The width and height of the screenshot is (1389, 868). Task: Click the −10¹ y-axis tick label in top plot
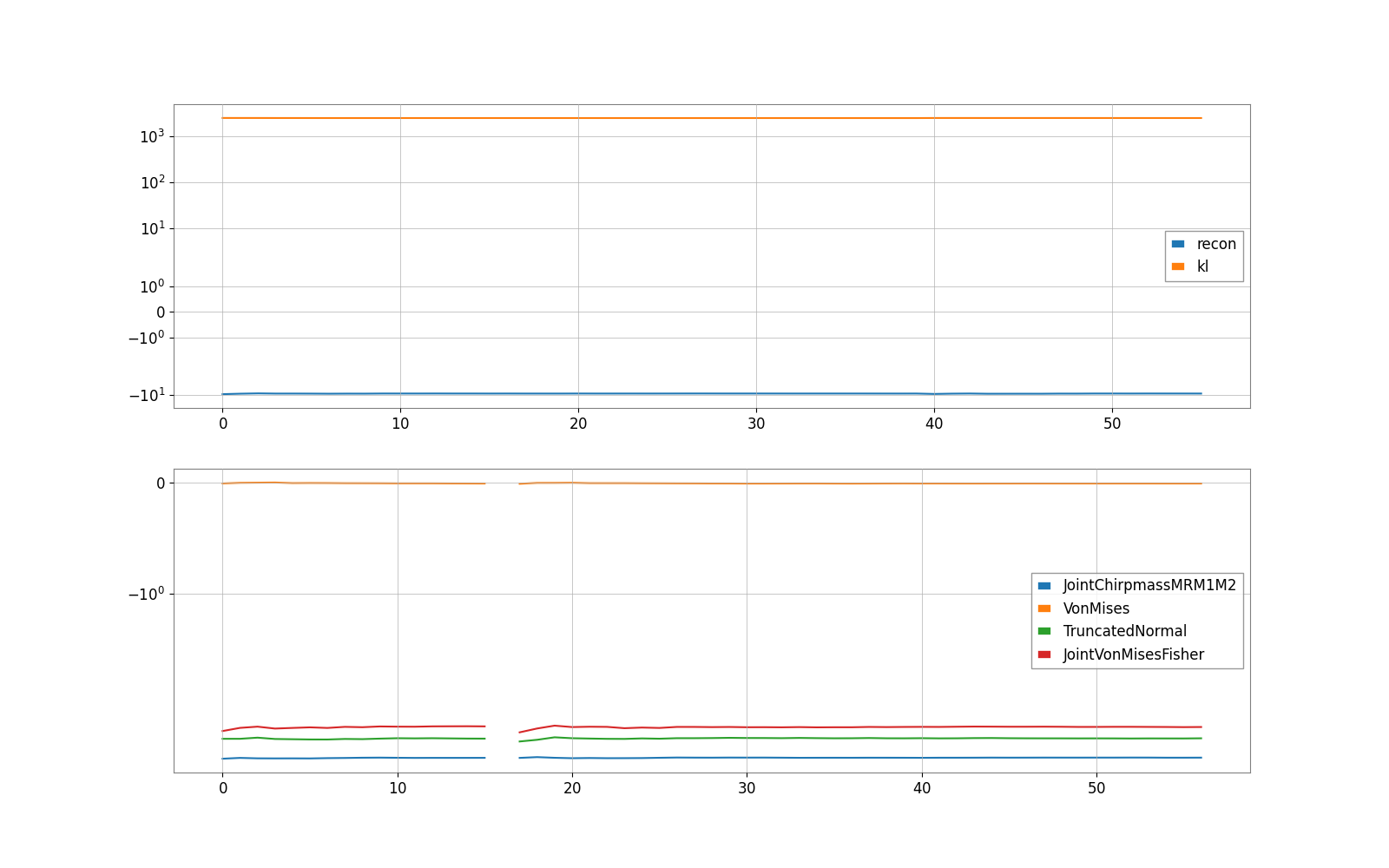coord(146,395)
